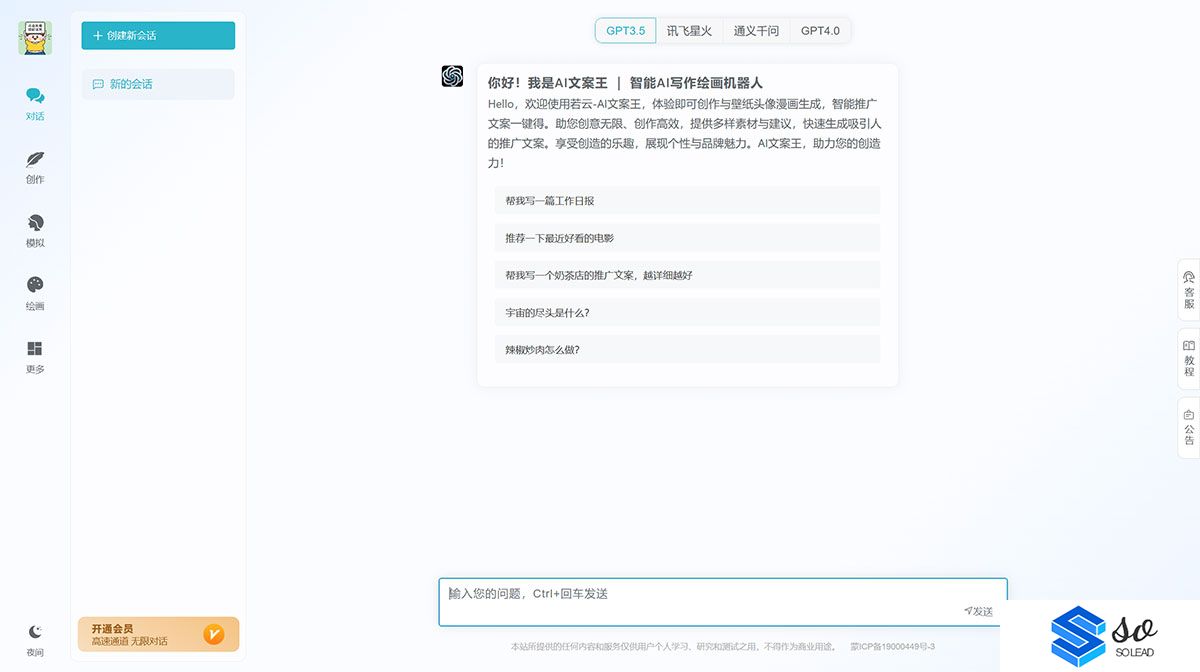Open the 教程 tutorial panel

[1189, 359]
